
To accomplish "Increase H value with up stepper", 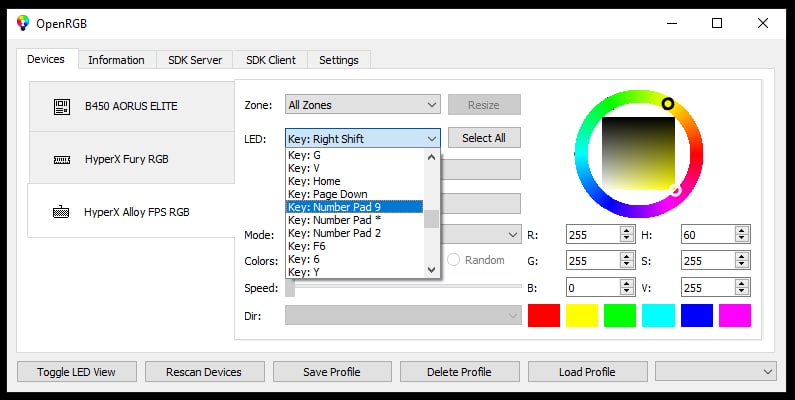I will [742, 231].
